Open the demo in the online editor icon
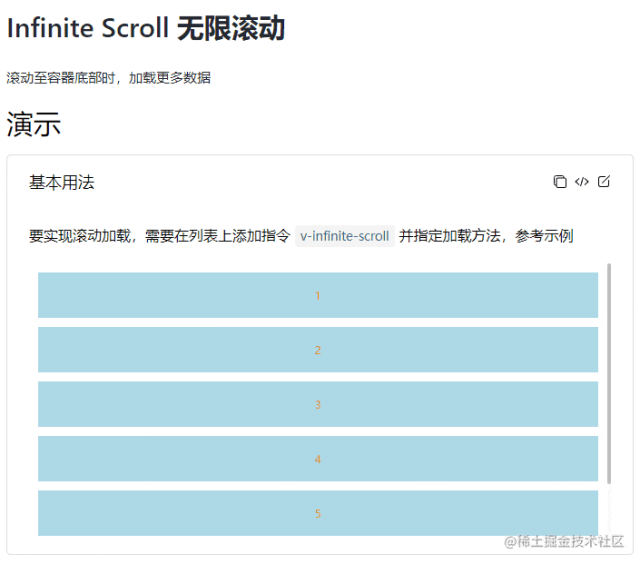Image resolution: width=640 pixels, height=564 pixels. click(604, 181)
